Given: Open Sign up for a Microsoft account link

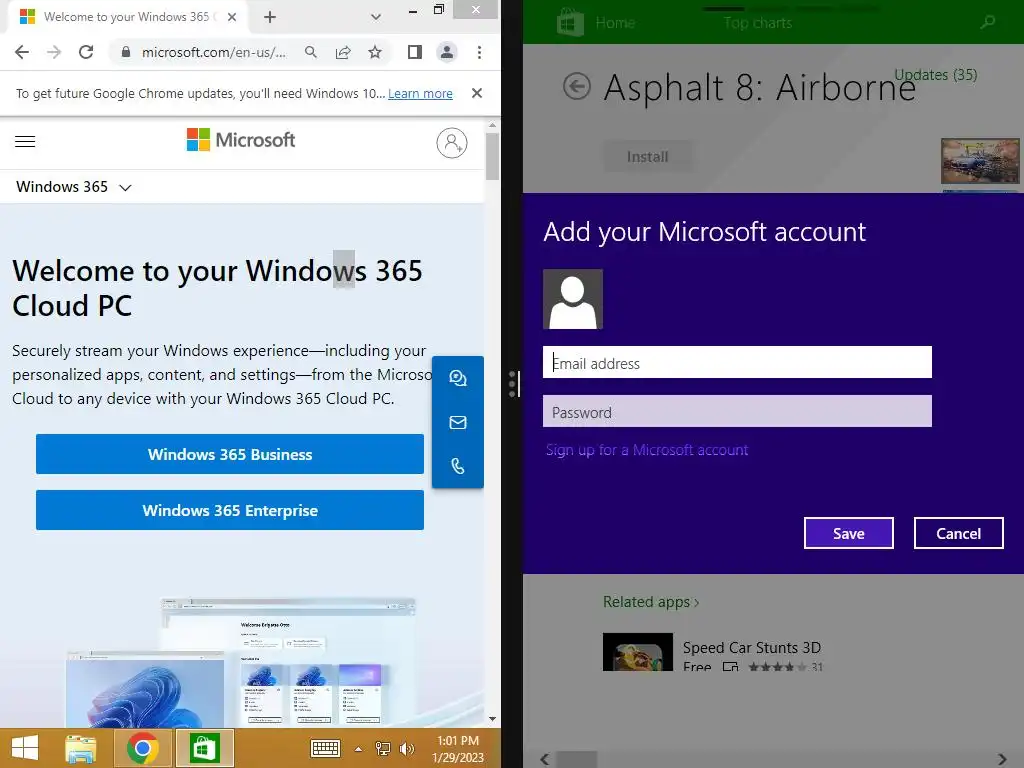Looking at the screenshot, I should tap(647, 450).
